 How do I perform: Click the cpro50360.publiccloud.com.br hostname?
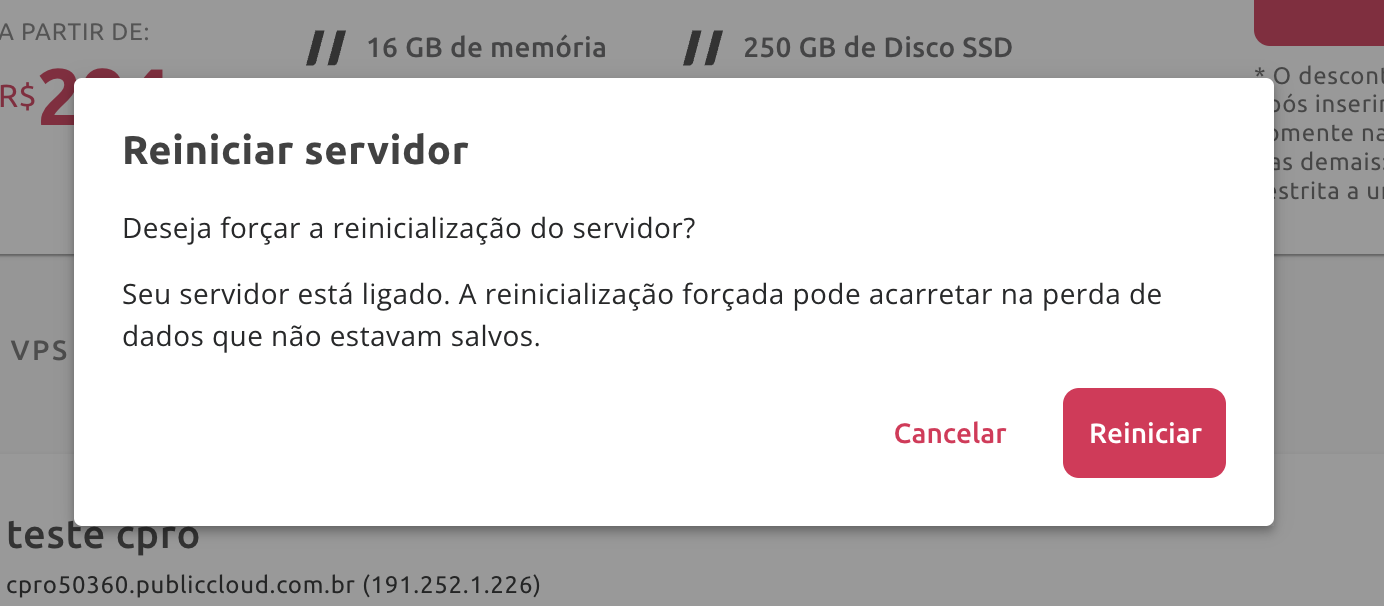click(181, 584)
